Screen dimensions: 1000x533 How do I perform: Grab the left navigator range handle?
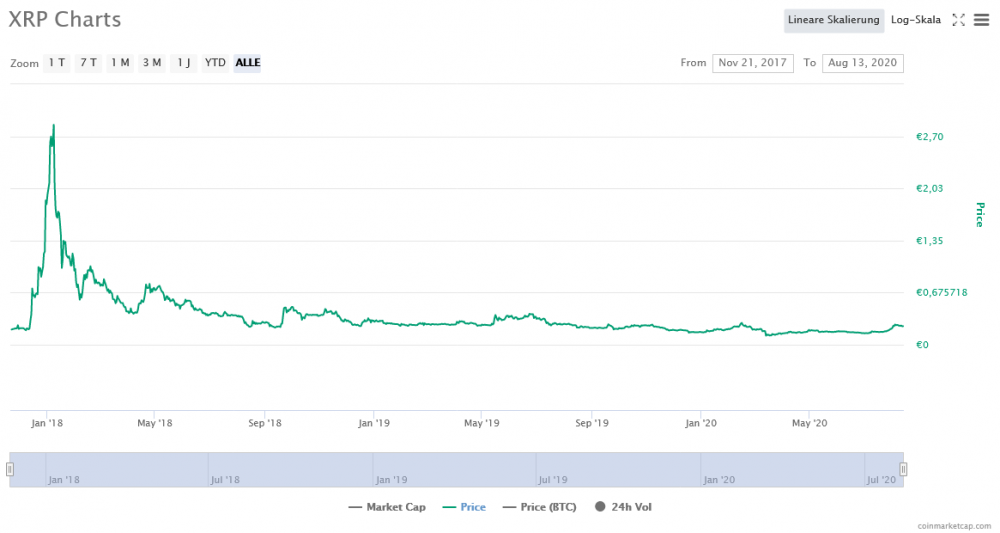[x=10, y=469]
